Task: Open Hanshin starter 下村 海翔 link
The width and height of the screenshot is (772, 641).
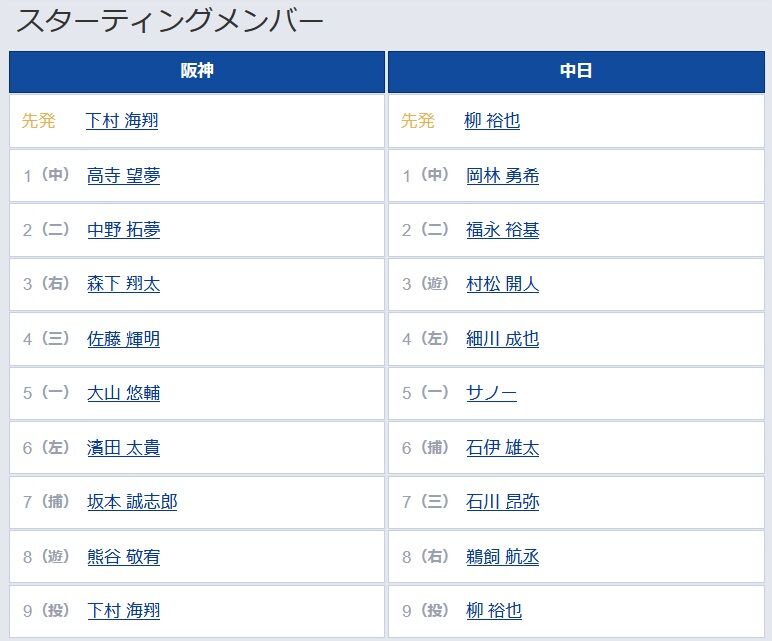Action: pos(122,121)
